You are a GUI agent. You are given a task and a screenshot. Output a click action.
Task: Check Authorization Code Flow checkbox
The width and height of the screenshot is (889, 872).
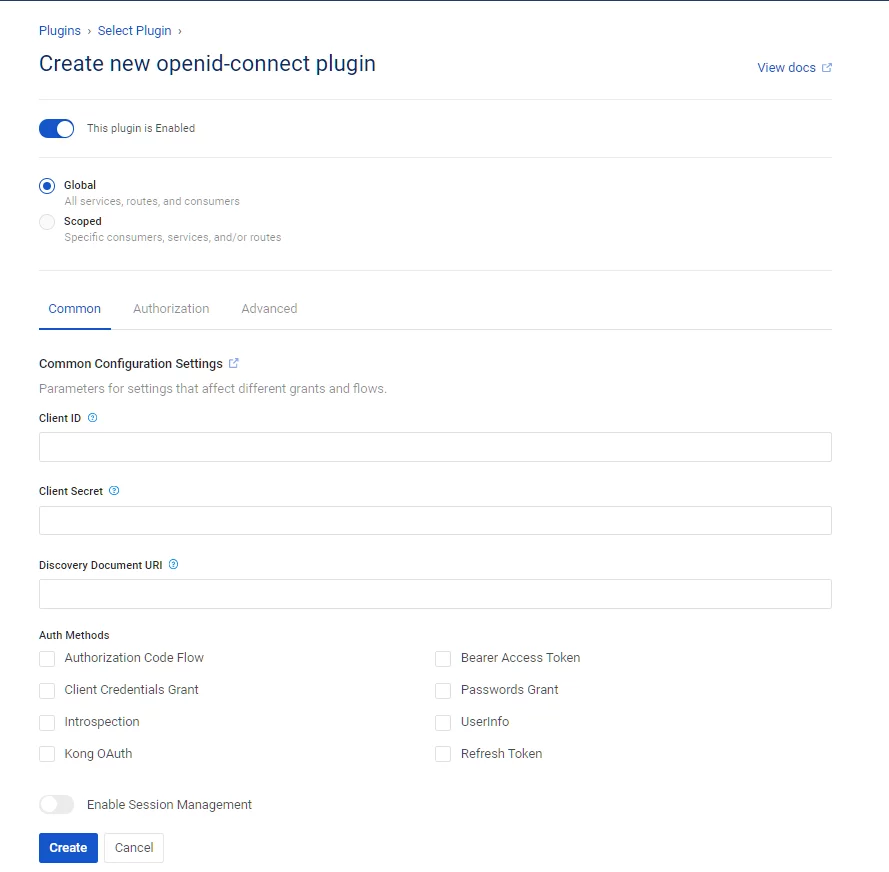click(x=47, y=659)
